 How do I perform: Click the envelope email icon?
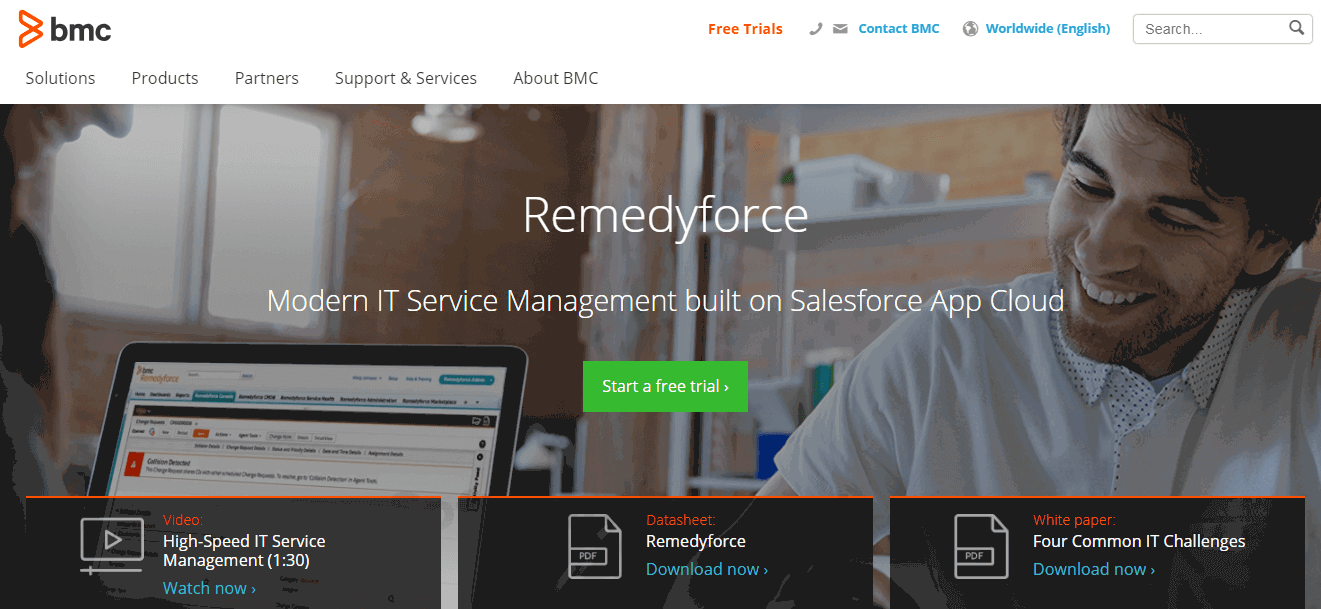pos(840,29)
